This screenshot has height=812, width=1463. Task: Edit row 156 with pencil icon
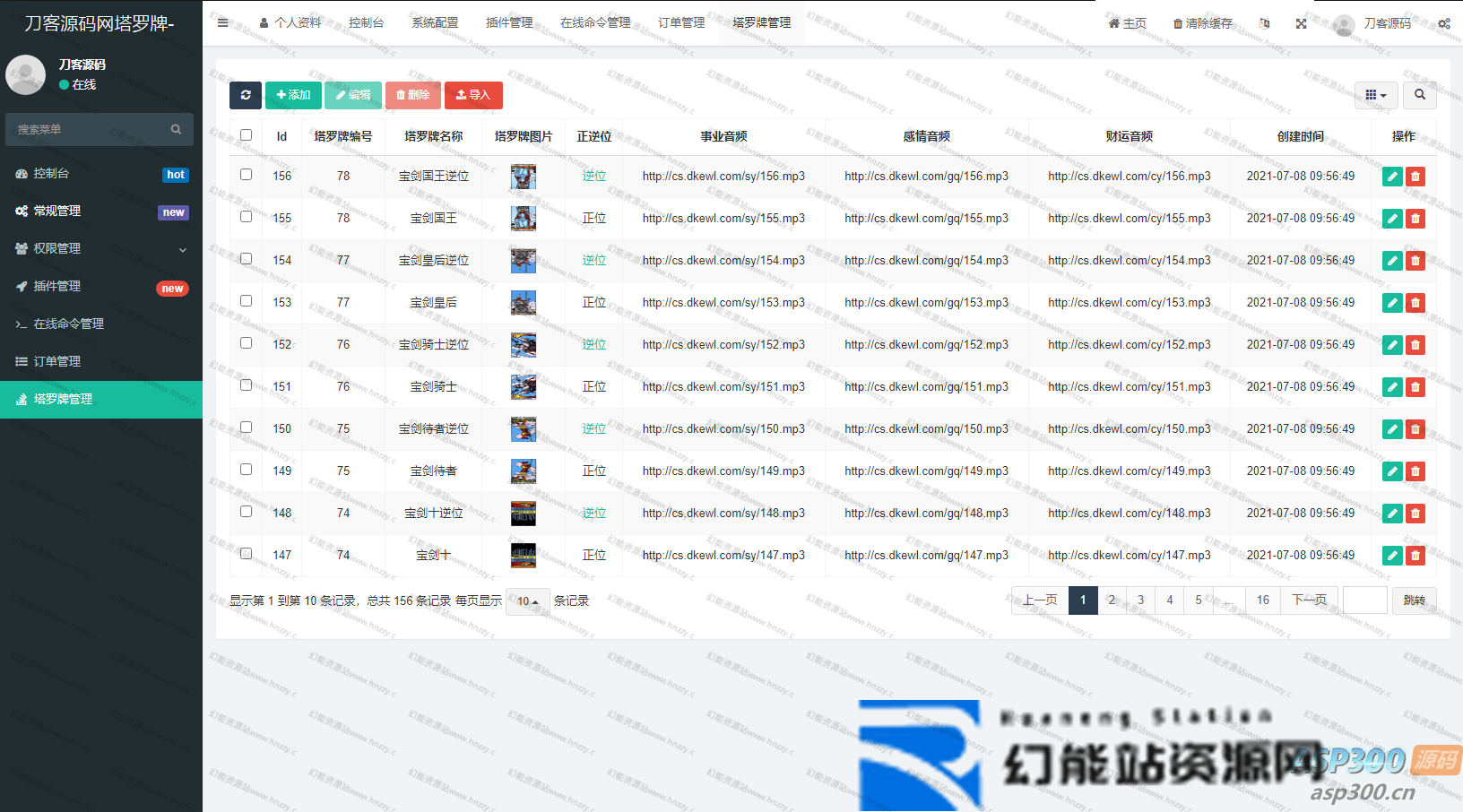(x=1391, y=177)
